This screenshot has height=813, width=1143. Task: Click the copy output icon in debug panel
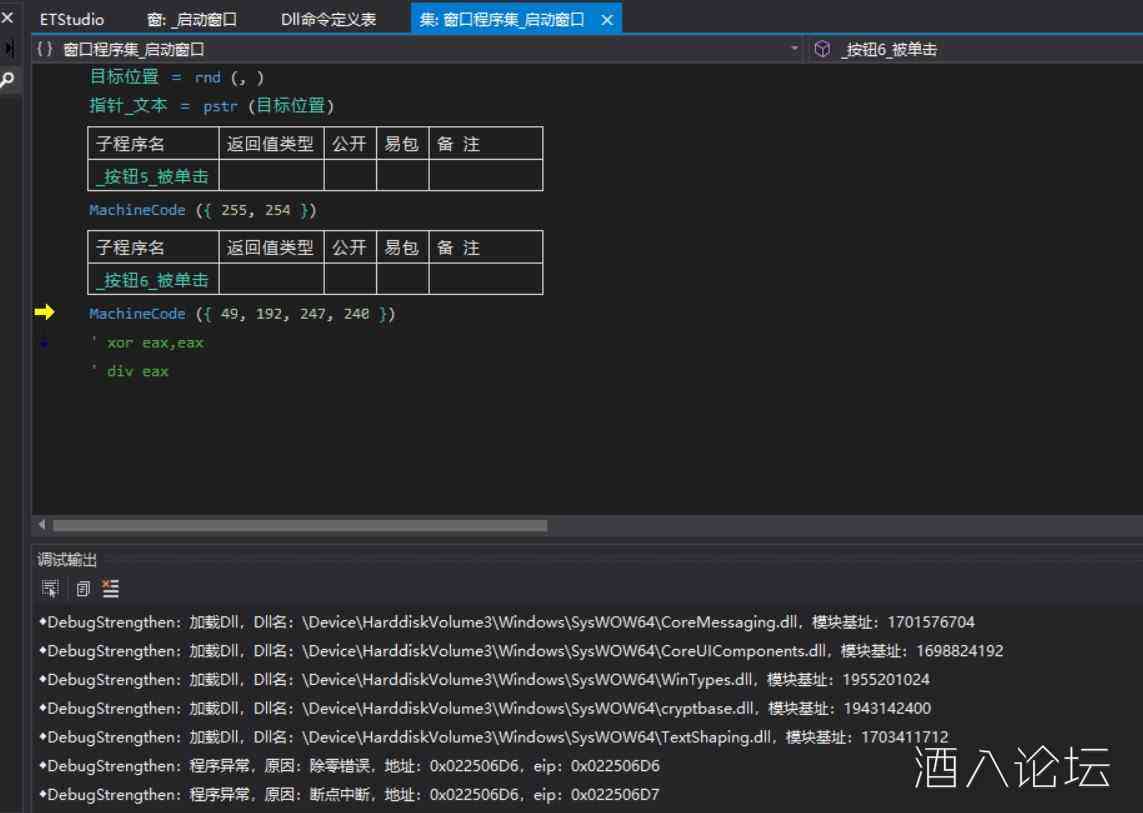82,589
